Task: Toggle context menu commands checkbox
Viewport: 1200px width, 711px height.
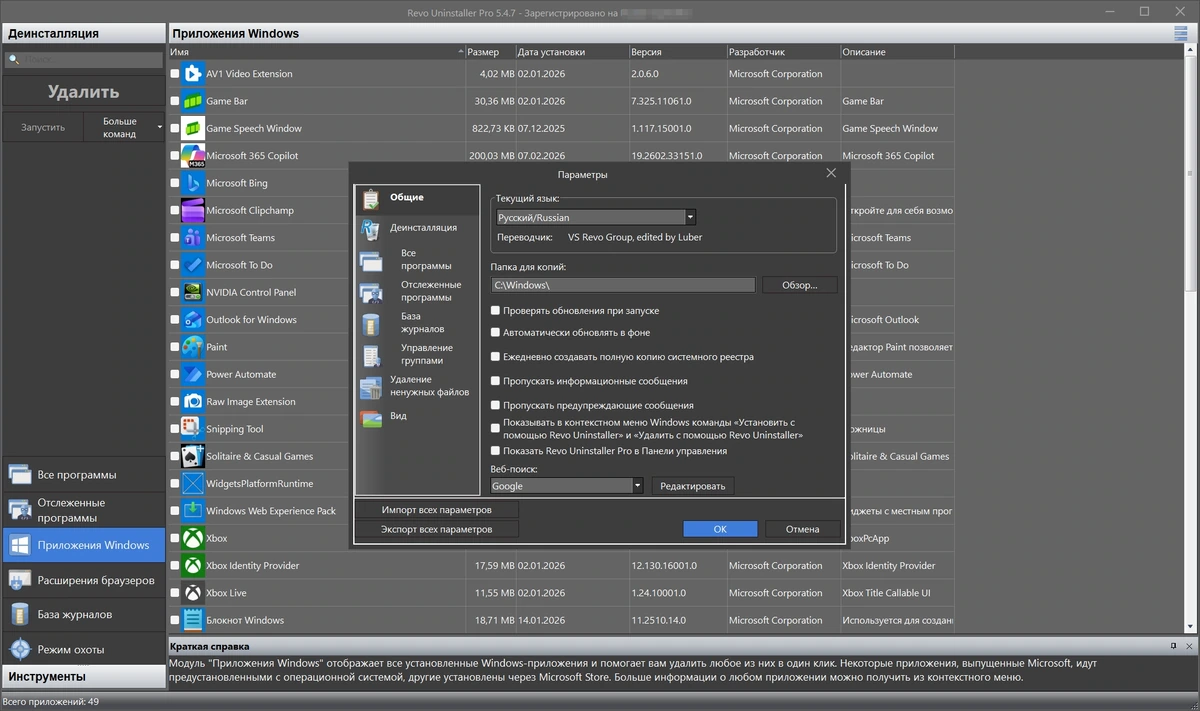Action: point(495,428)
